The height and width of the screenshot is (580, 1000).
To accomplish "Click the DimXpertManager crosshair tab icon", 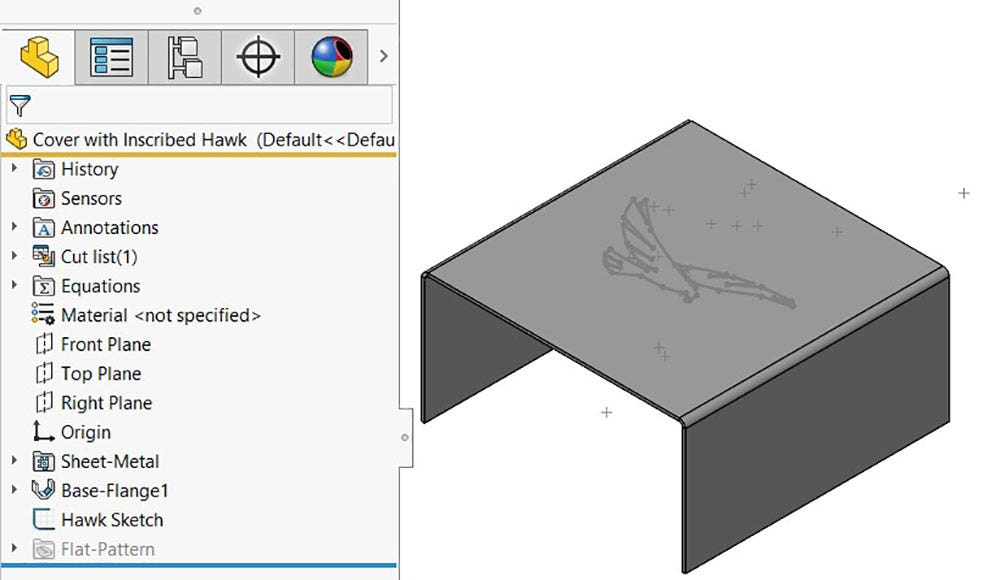I will (x=257, y=58).
